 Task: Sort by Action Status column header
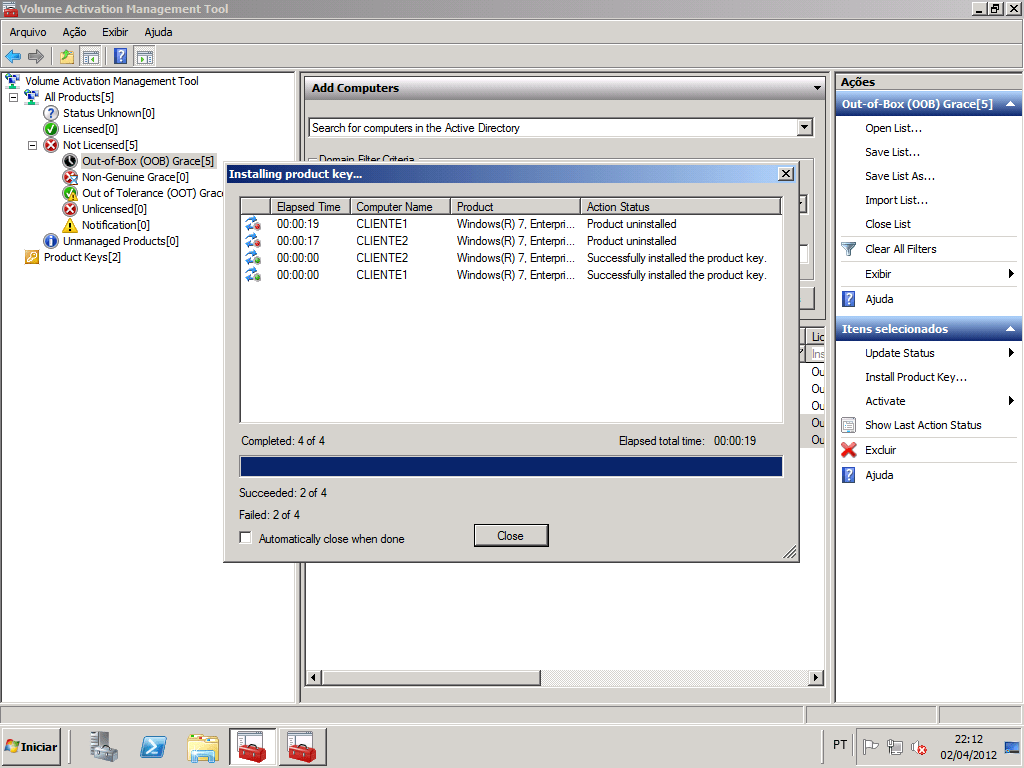click(x=680, y=206)
